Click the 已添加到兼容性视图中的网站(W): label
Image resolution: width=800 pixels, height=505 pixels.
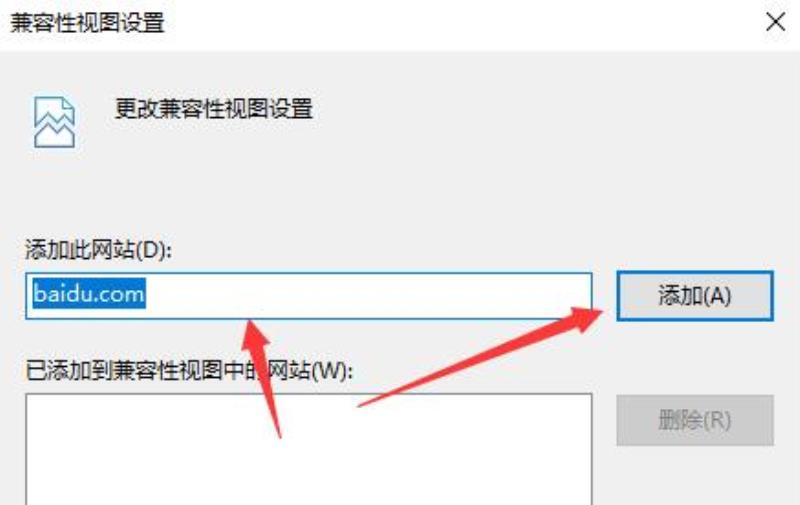(x=189, y=371)
